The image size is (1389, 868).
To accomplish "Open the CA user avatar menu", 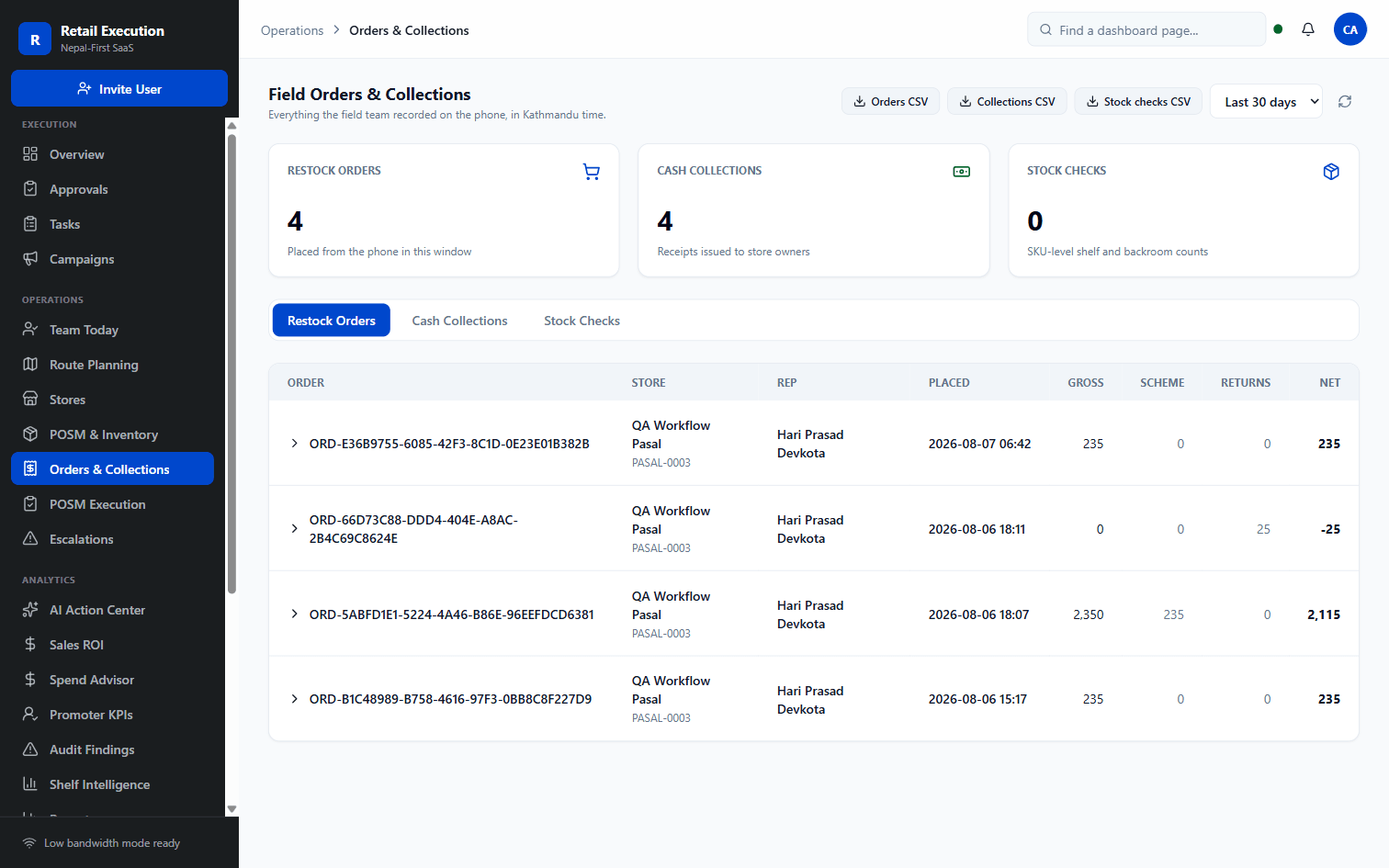I will 1350,29.
